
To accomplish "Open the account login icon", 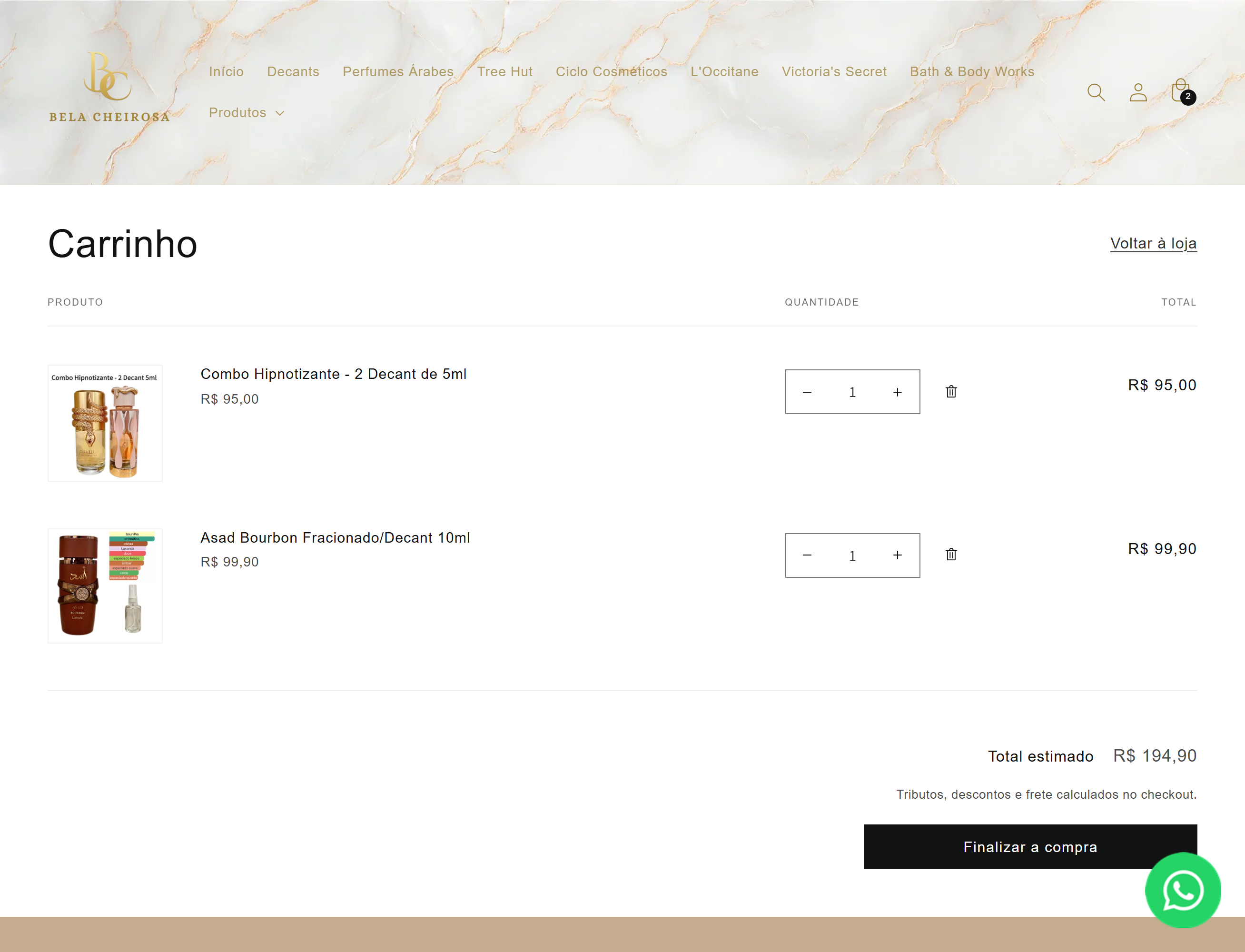I will (1137, 92).
